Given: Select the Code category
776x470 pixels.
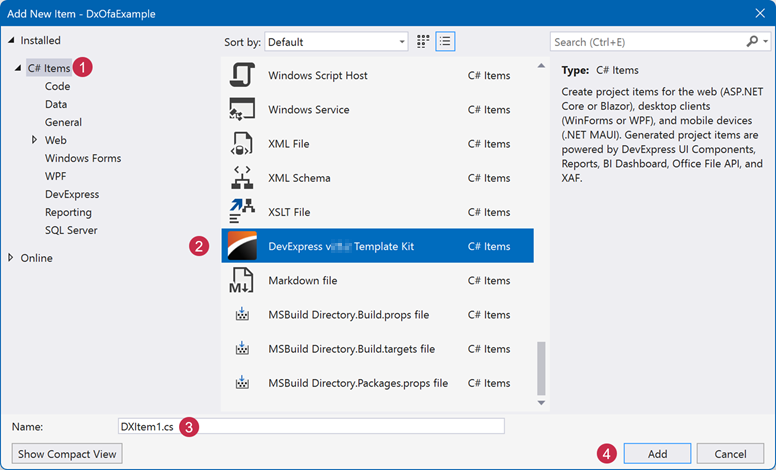Looking at the screenshot, I should point(57,86).
